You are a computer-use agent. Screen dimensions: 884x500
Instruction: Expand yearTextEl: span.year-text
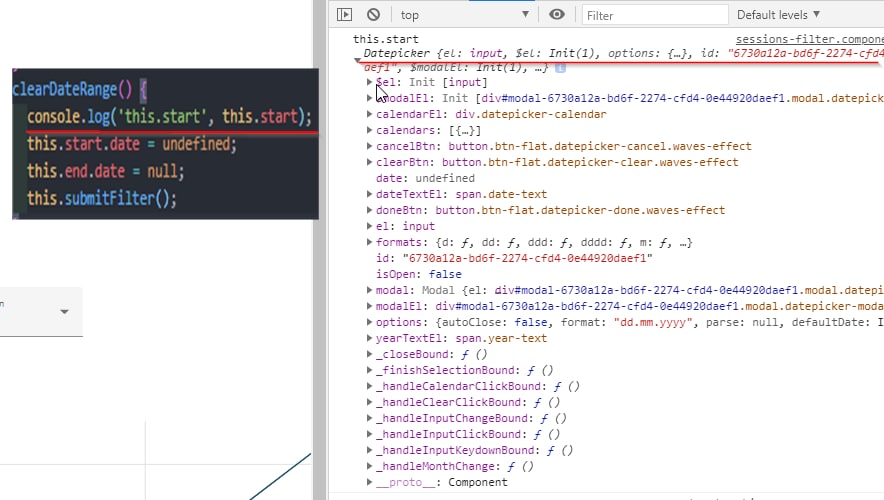click(369, 338)
